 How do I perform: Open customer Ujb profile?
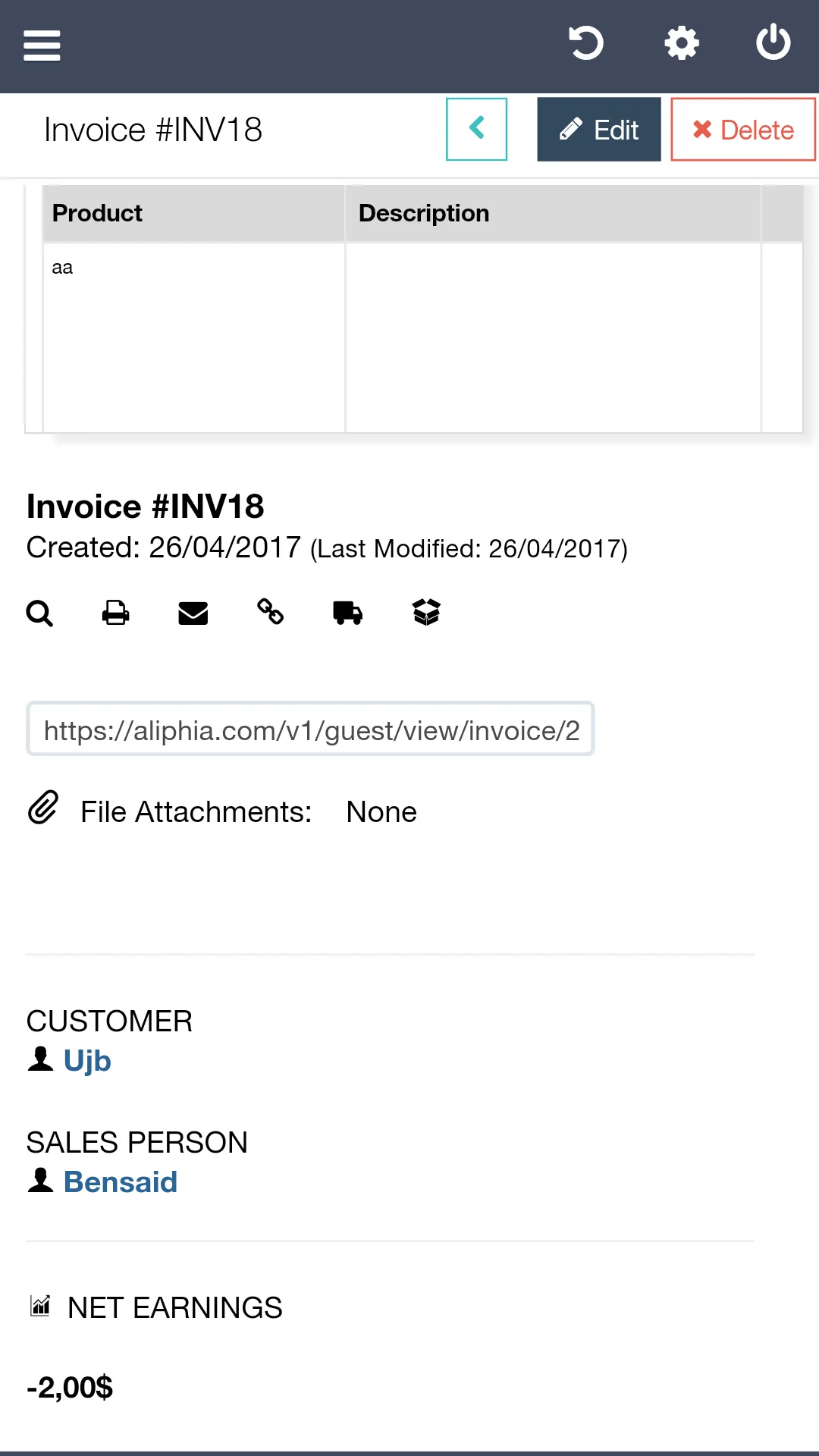[87, 1060]
